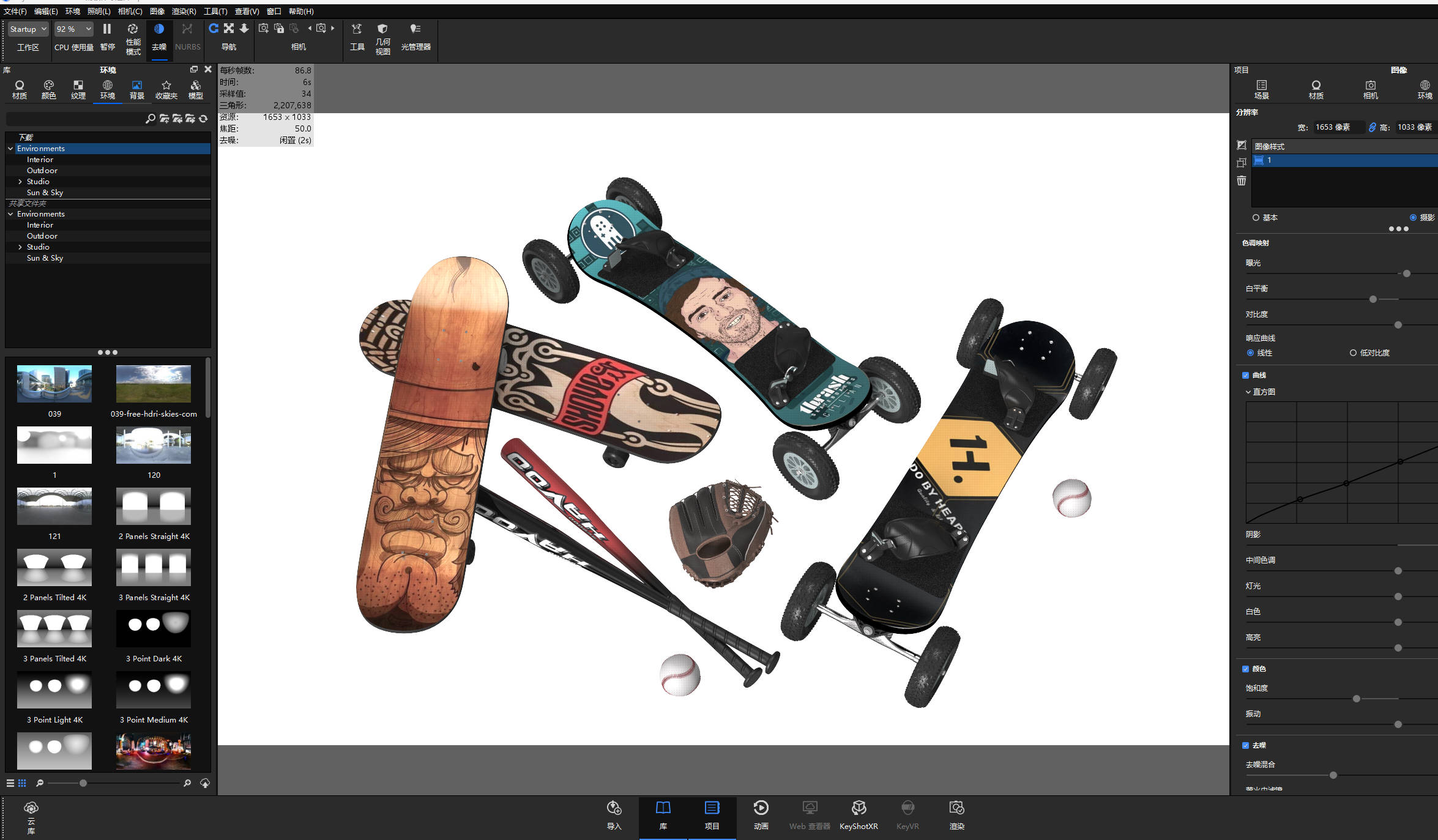Open the 渲染(R) menu
The image size is (1438, 840).
pyautogui.click(x=184, y=12)
